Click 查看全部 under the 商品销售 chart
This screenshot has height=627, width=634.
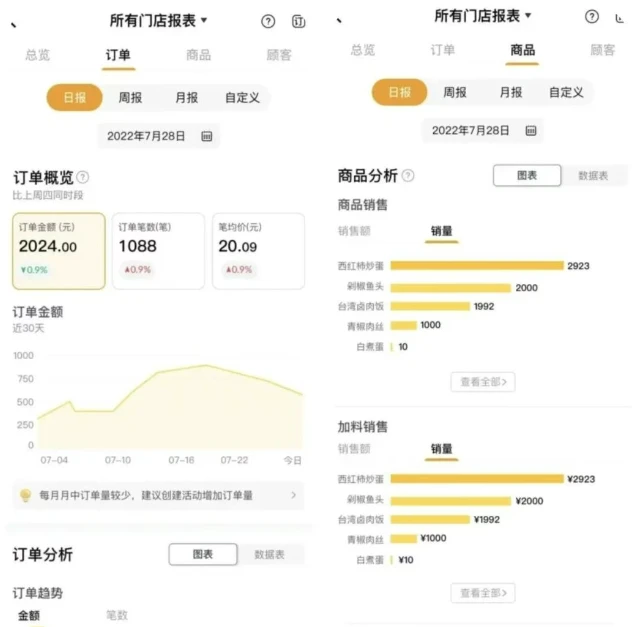(483, 381)
